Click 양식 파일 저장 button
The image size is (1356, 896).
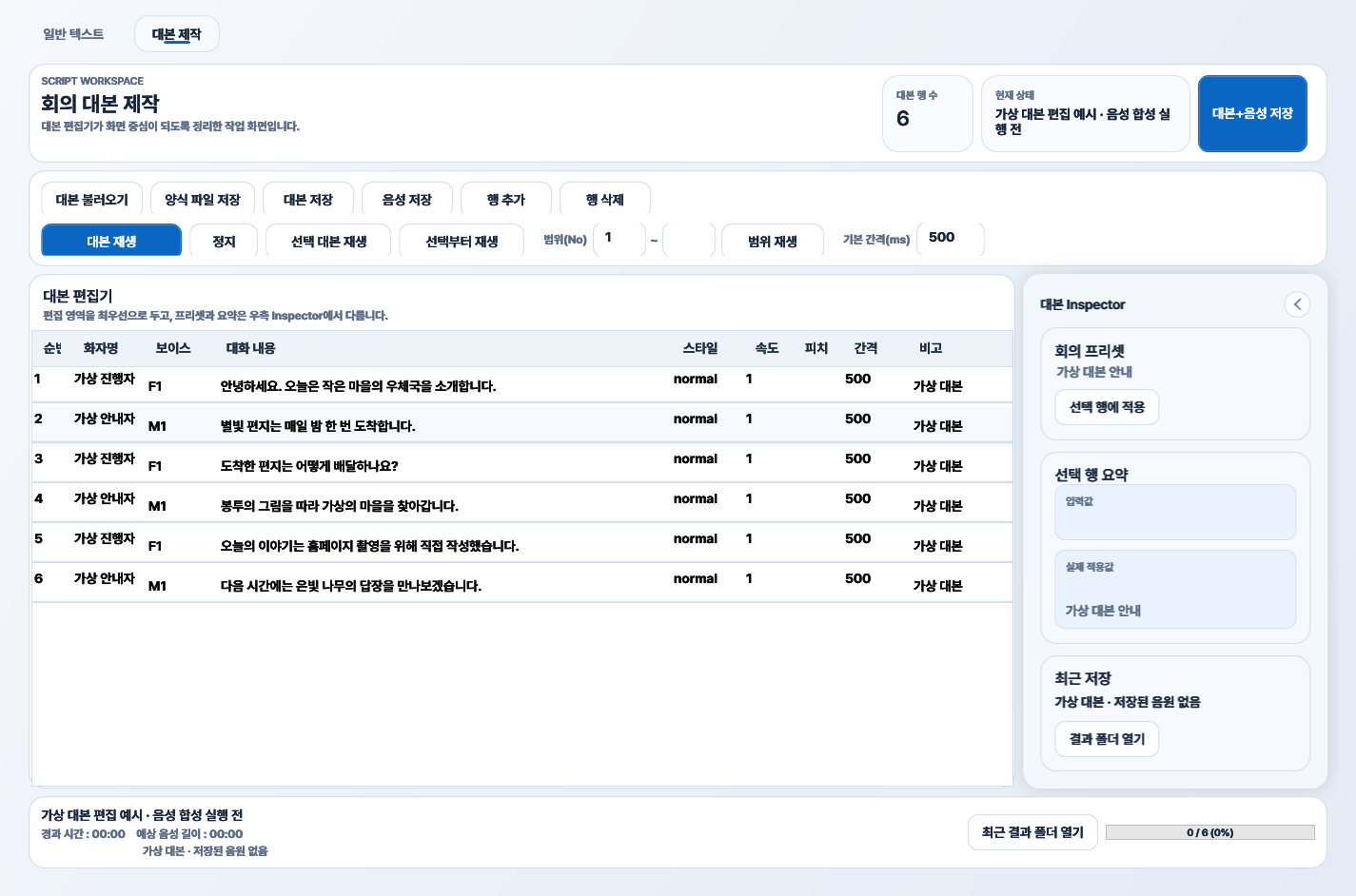coord(203,200)
